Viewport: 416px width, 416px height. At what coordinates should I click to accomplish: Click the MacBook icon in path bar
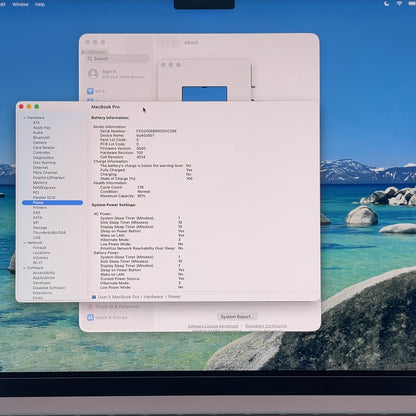coord(94,297)
